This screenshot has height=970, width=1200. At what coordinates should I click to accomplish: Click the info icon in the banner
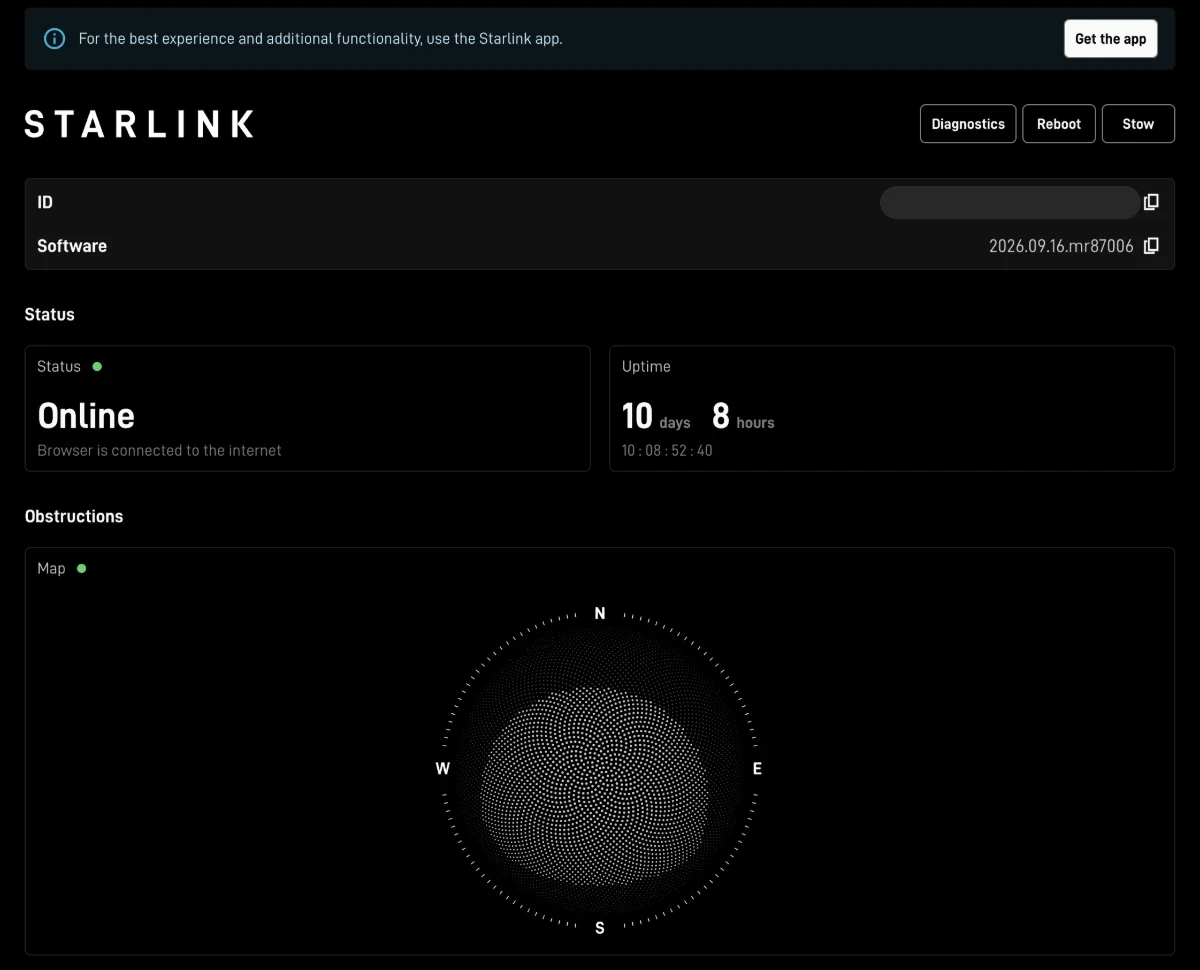pos(54,39)
